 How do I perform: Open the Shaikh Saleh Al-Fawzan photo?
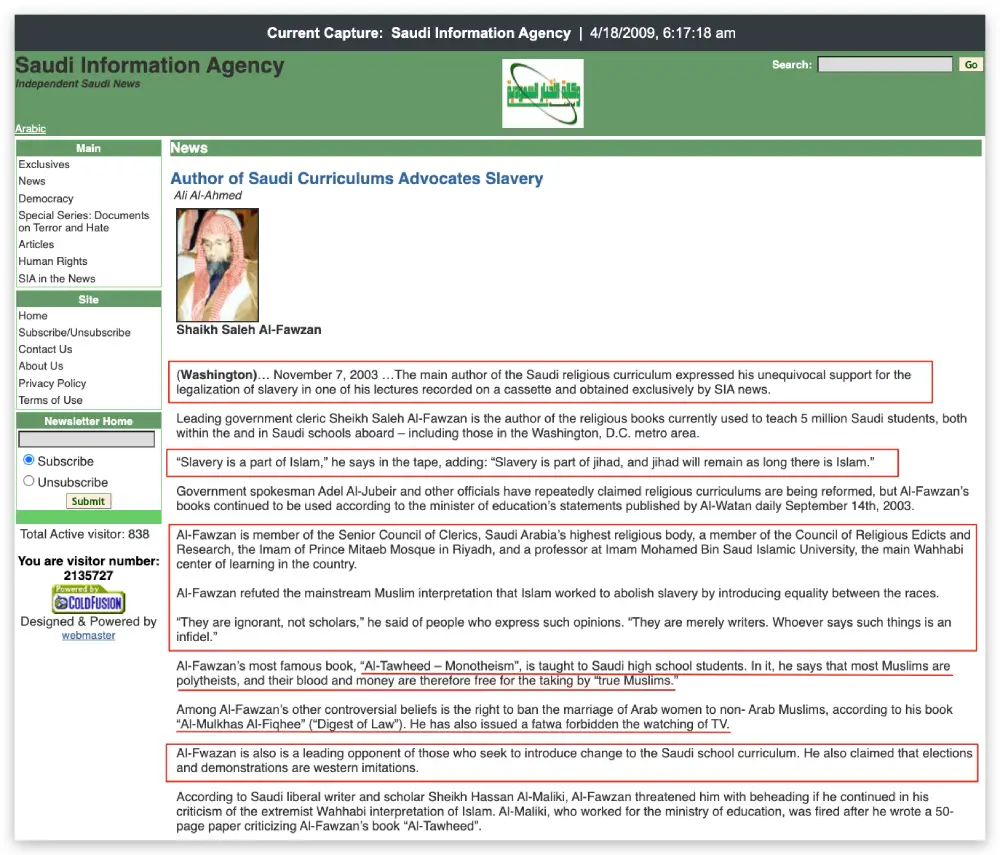(x=217, y=264)
